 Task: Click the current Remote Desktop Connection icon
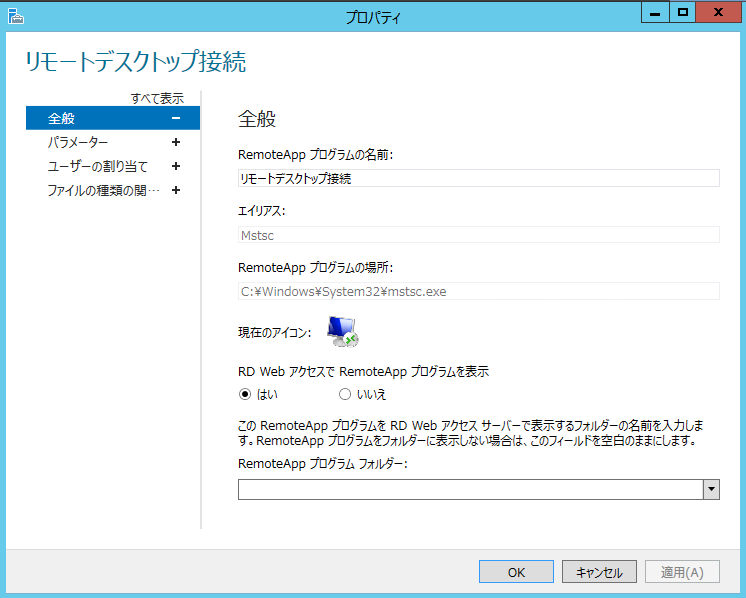[x=343, y=332]
